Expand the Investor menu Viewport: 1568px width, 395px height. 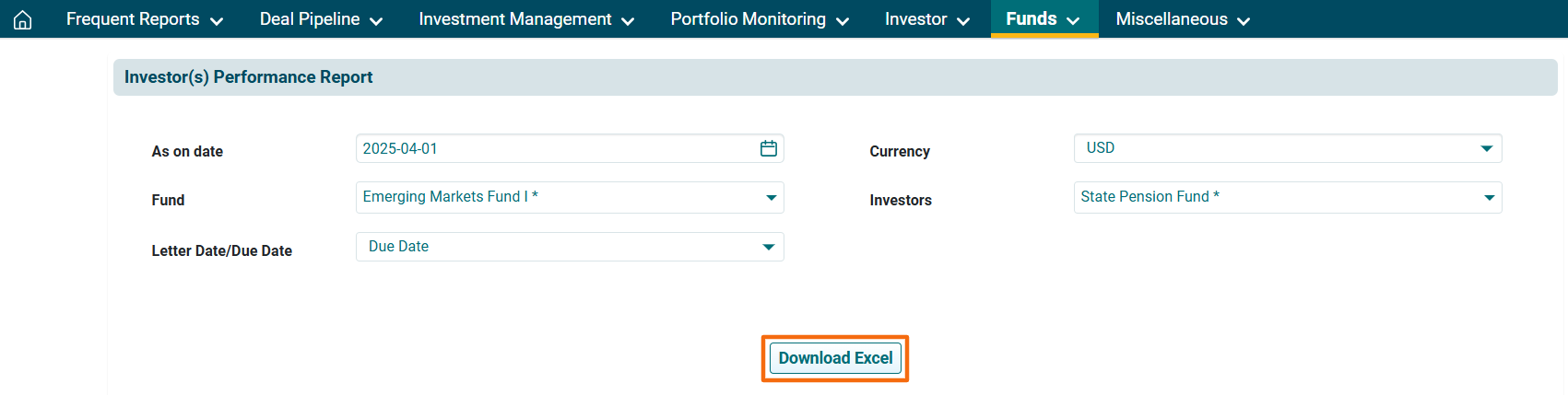pyautogui.click(x=926, y=19)
